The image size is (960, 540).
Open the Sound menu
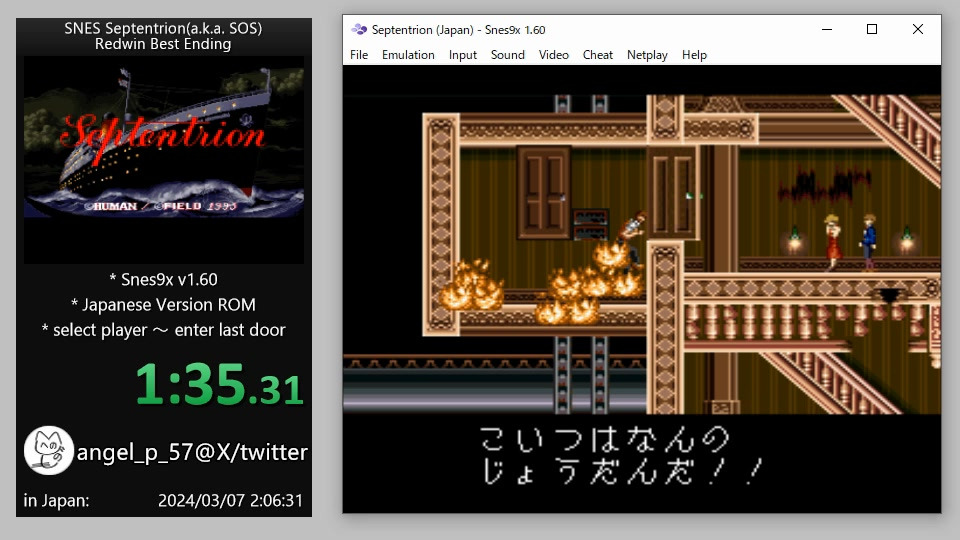click(x=508, y=55)
